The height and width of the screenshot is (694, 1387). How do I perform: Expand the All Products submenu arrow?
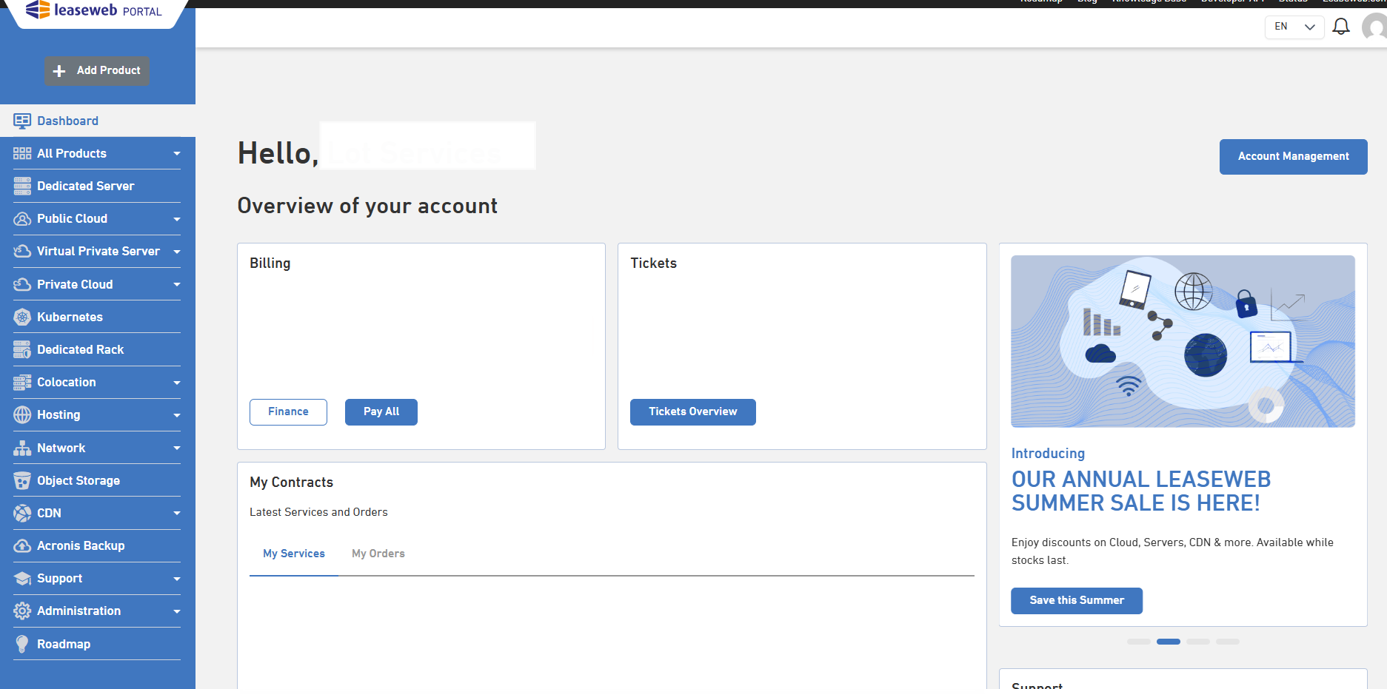tap(177, 154)
